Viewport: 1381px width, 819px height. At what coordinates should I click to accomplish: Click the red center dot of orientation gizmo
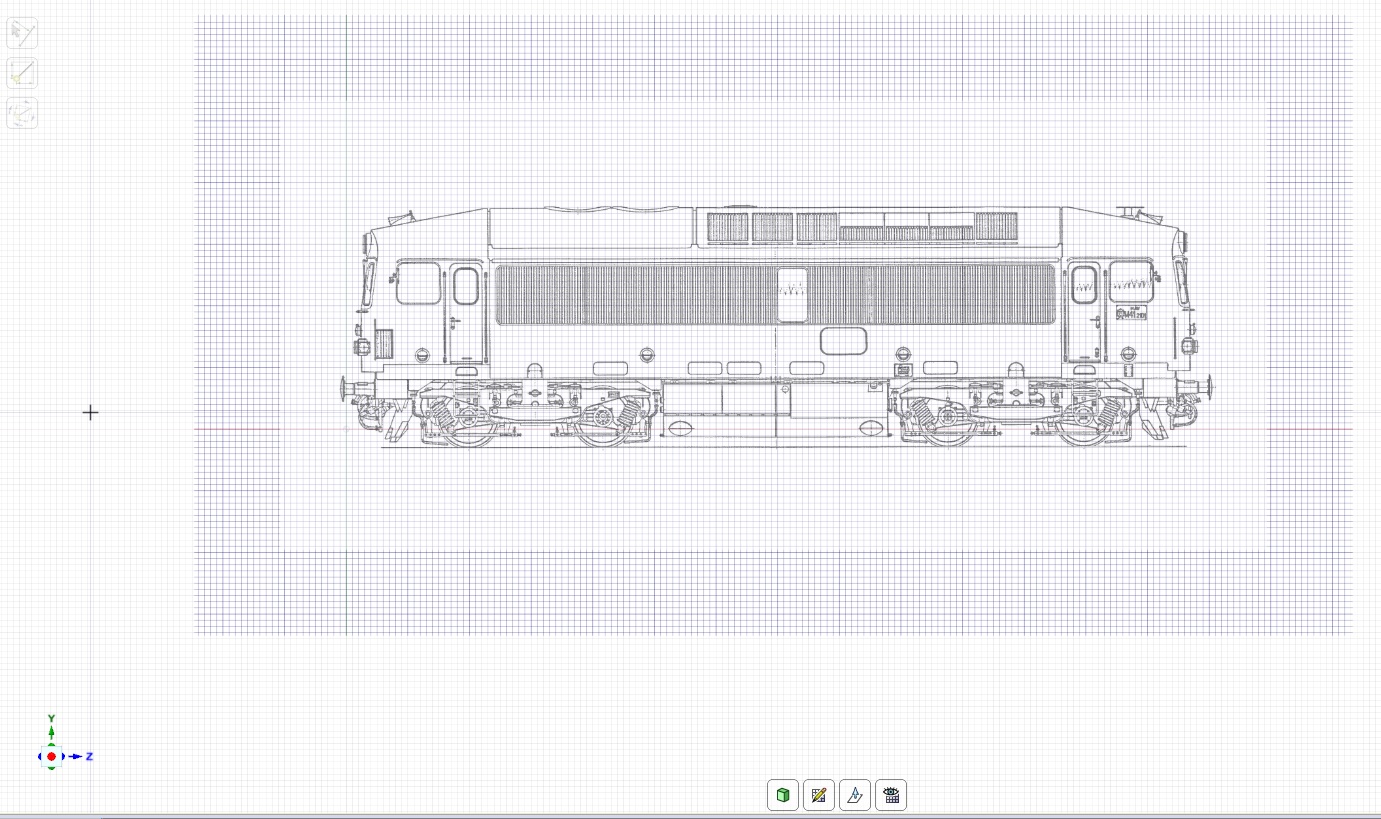click(51, 756)
